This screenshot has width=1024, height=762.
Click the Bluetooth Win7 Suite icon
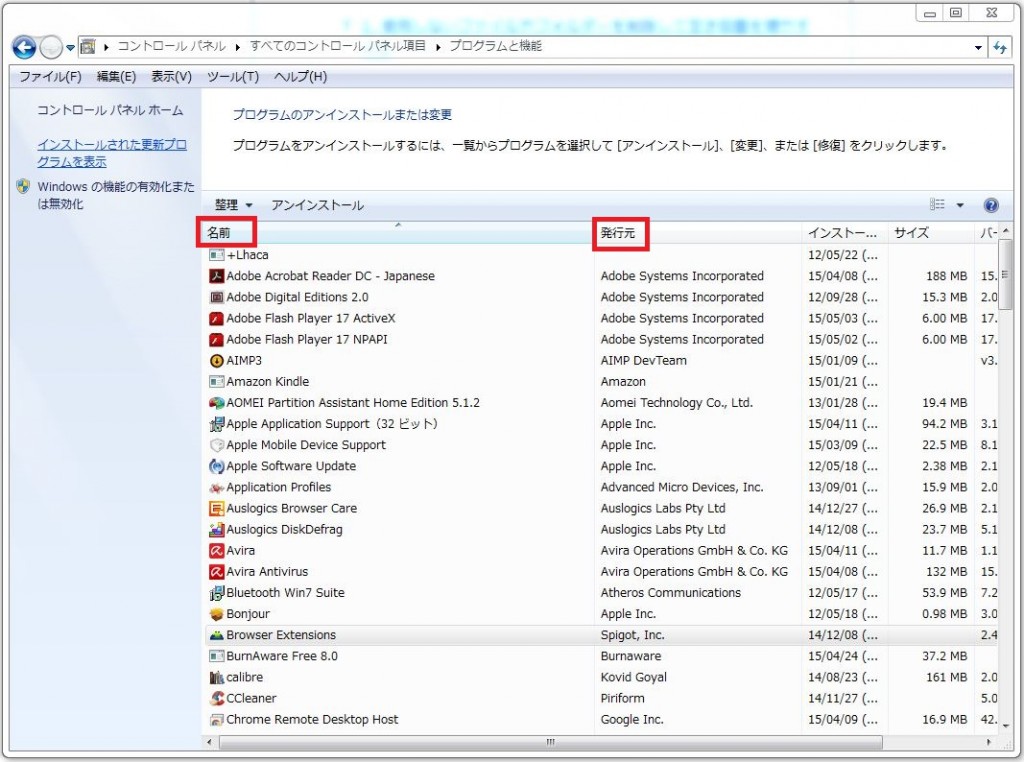[216, 593]
